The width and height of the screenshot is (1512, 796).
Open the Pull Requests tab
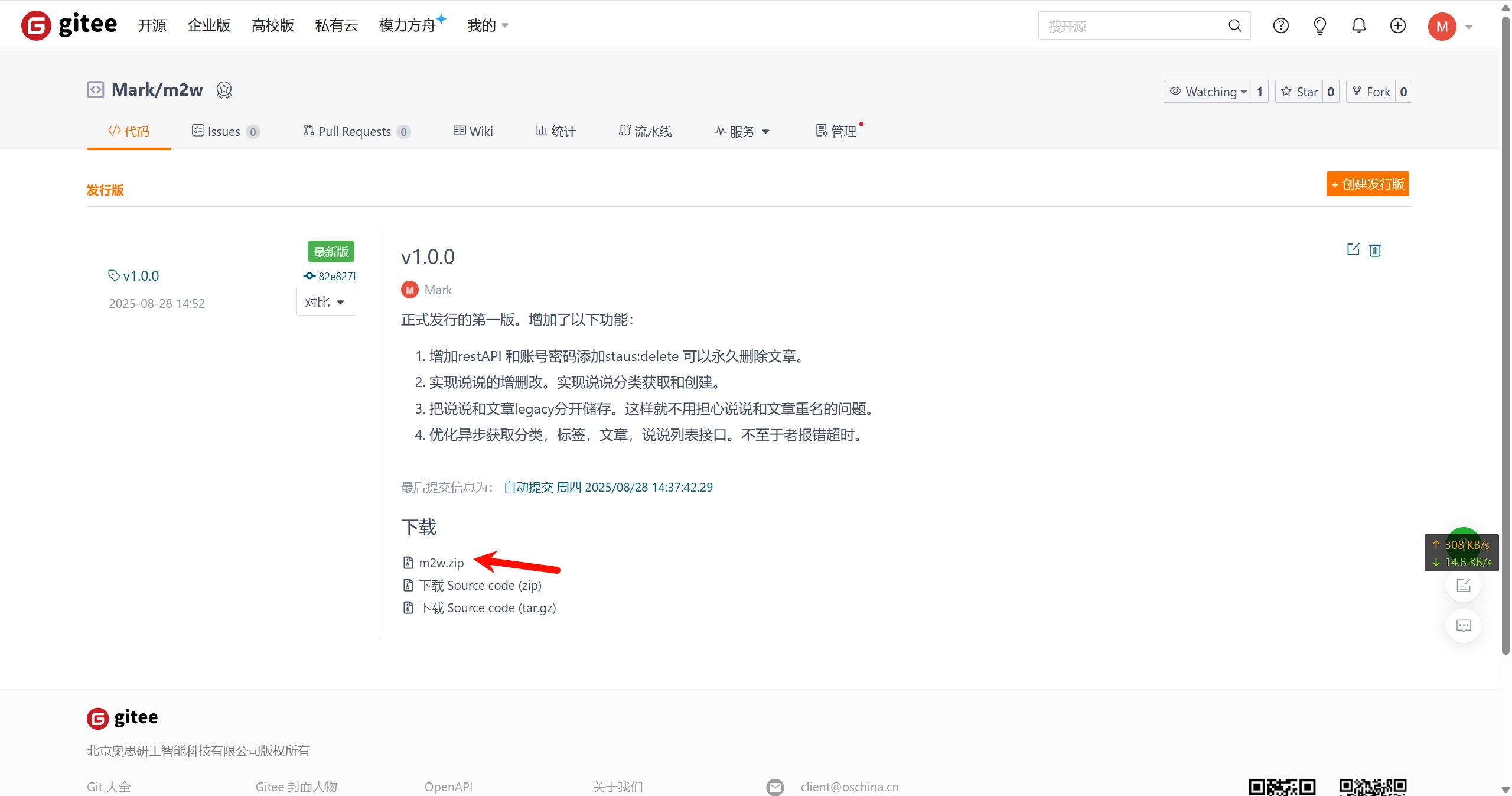[x=357, y=131]
